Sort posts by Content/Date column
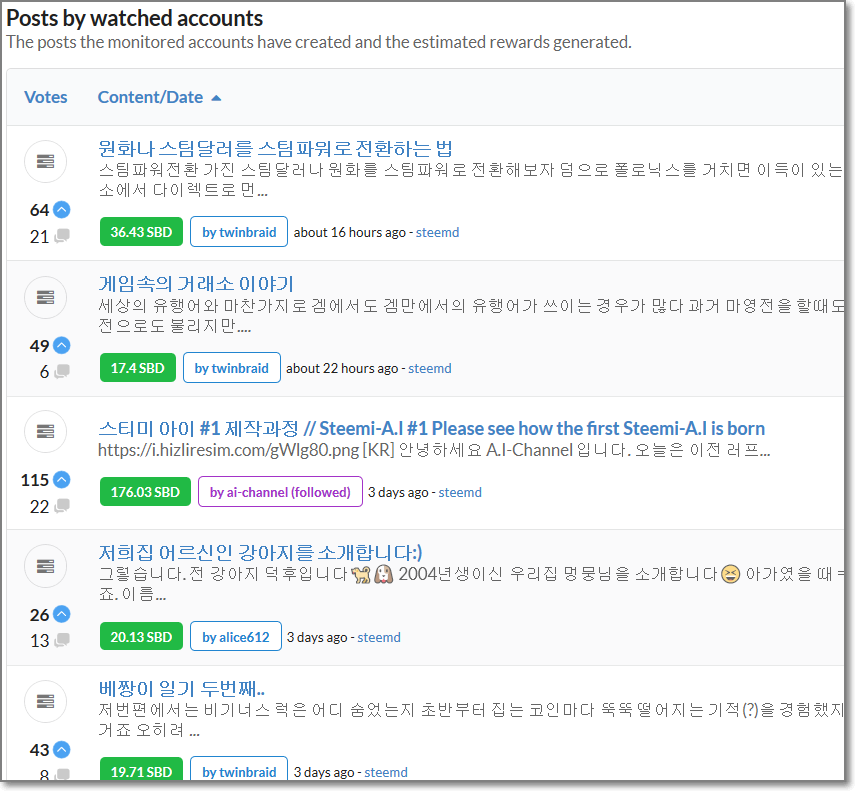The height and width of the screenshot is (791, 855). (150, 97)
